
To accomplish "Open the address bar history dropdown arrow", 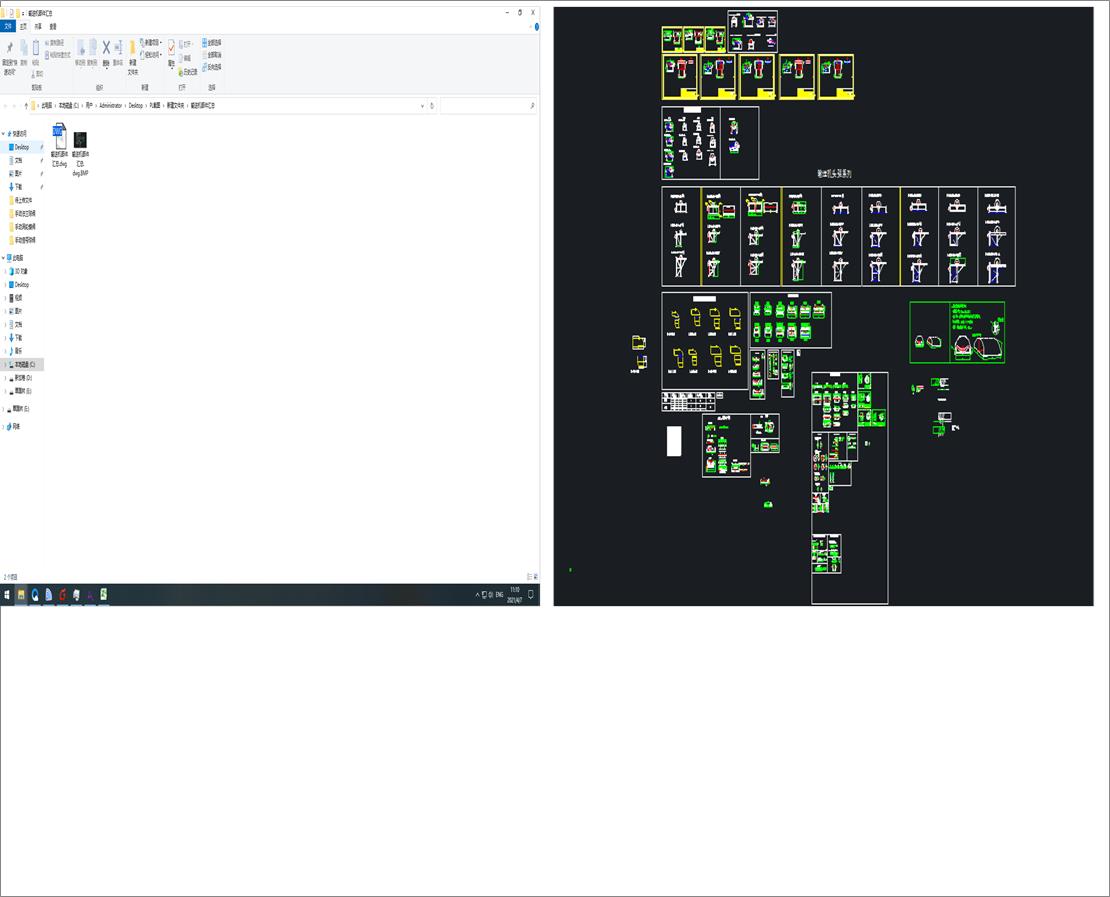I will click(x=423, y=105).
